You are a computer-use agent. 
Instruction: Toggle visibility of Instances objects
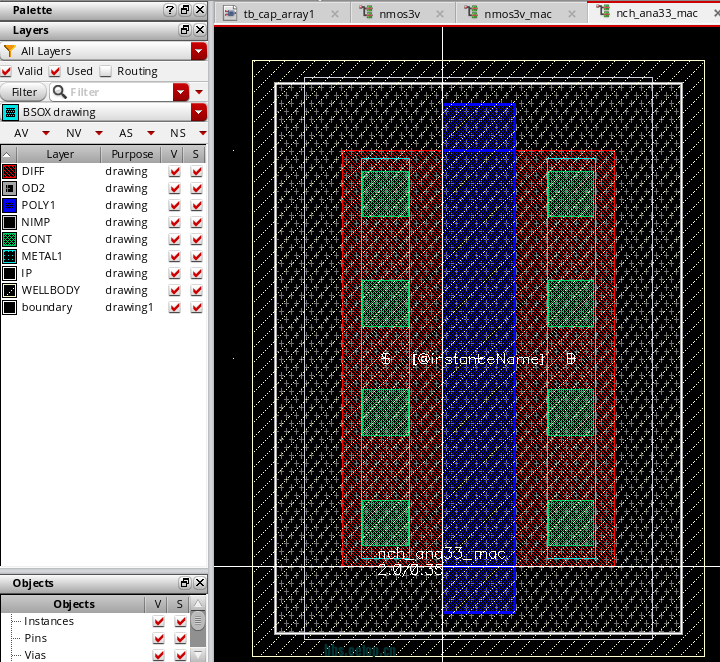pos(159,621)
